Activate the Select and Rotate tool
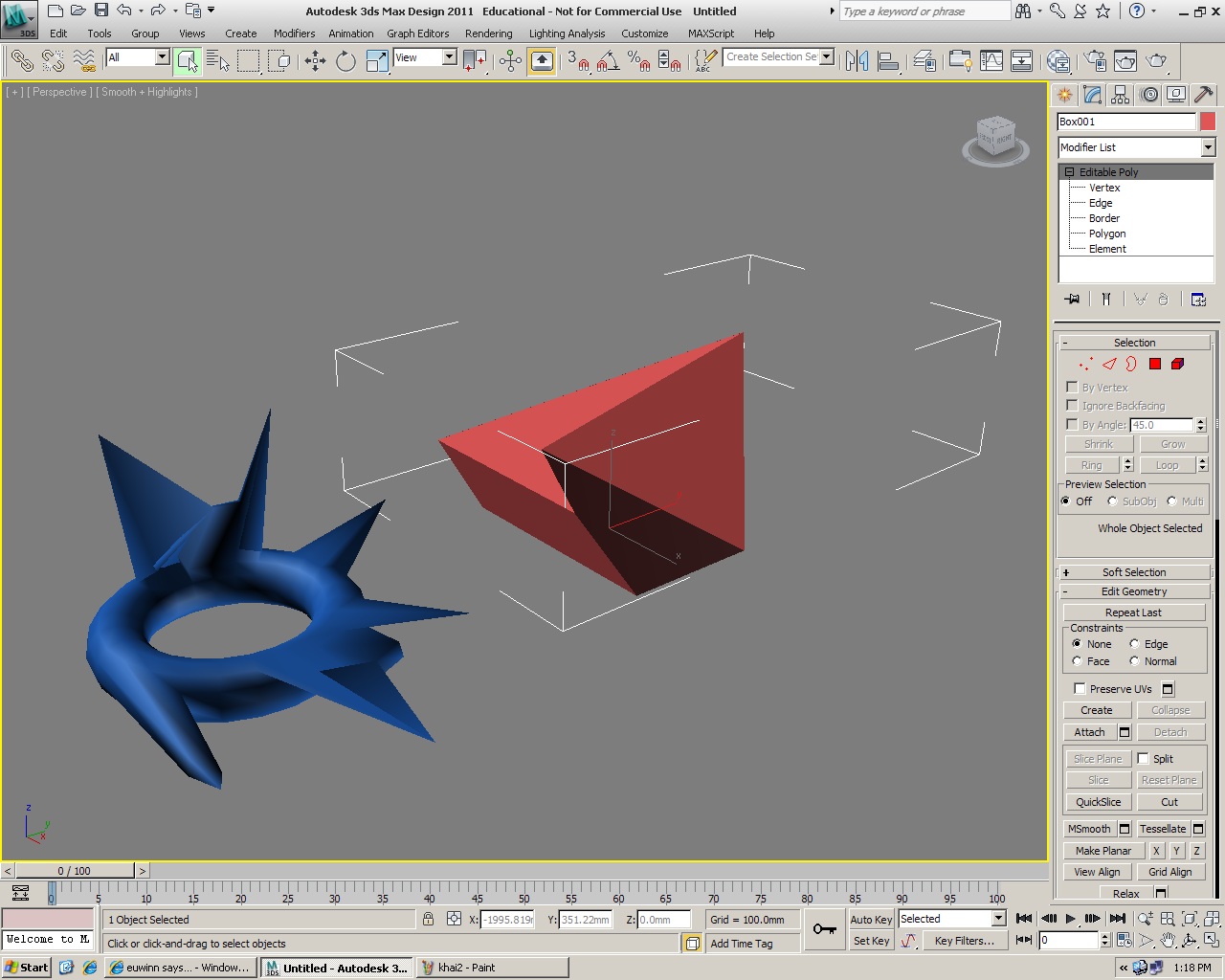1225x980 pixels. tap(345, 61)
